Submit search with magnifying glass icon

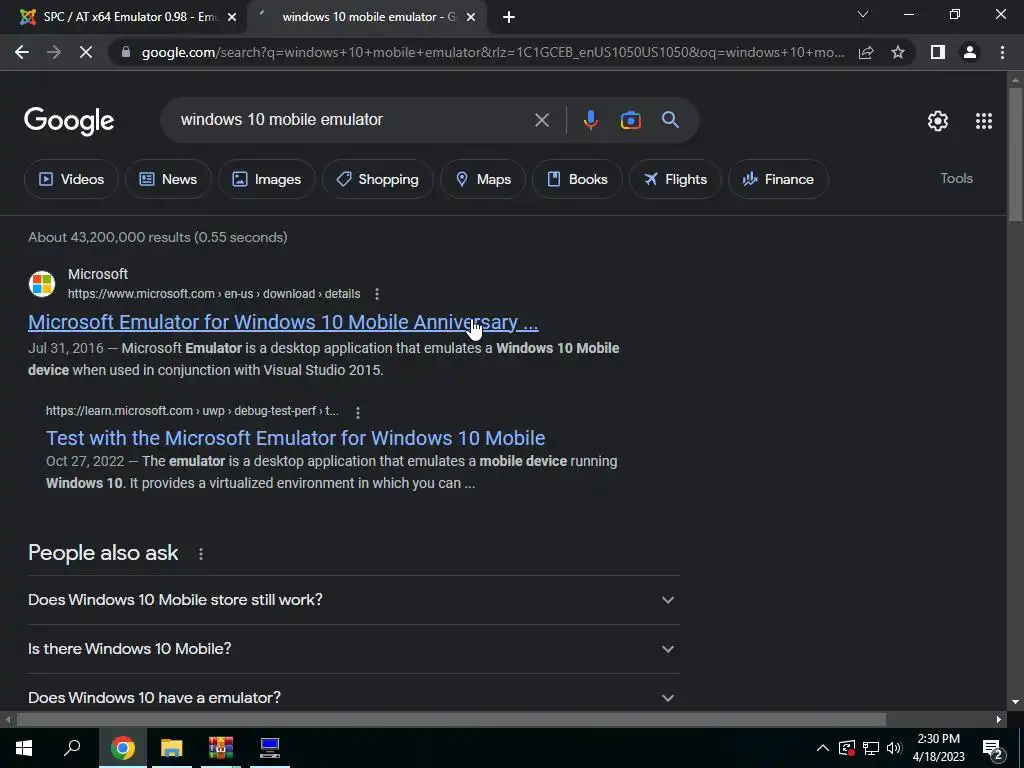click(x=670, y=120)
